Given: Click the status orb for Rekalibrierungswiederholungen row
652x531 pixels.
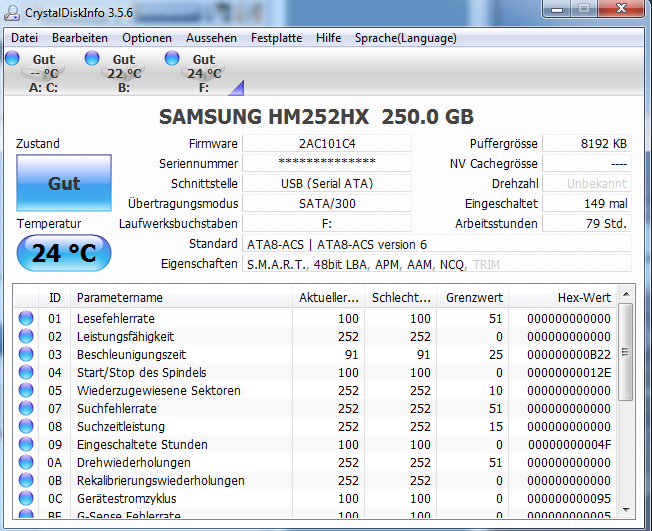Looking at the screenshot, I should pos(26,480).
